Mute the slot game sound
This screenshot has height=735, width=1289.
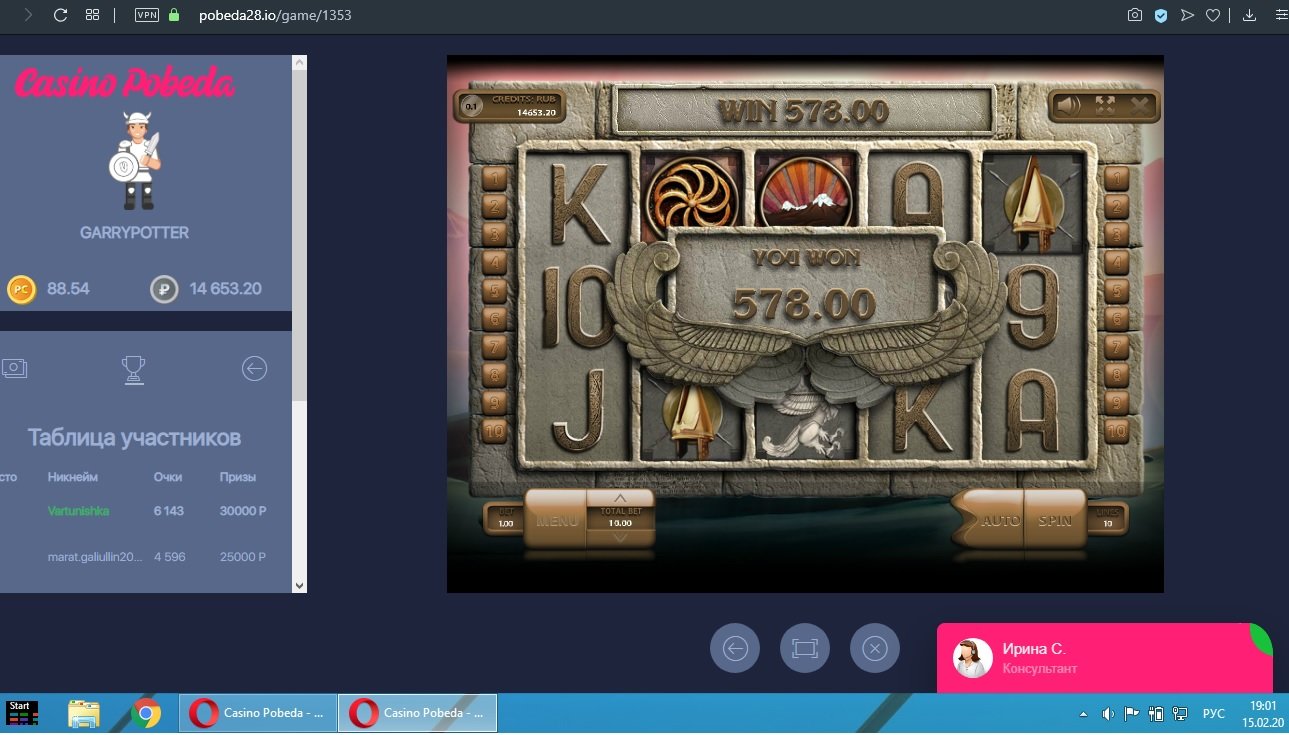pyautogui.click(x=1070, y=106)
